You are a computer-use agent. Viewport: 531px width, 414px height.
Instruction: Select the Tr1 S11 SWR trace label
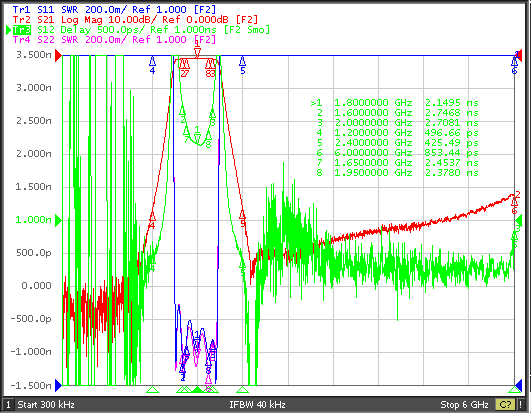pyautogui.click(x=114, y=9)
